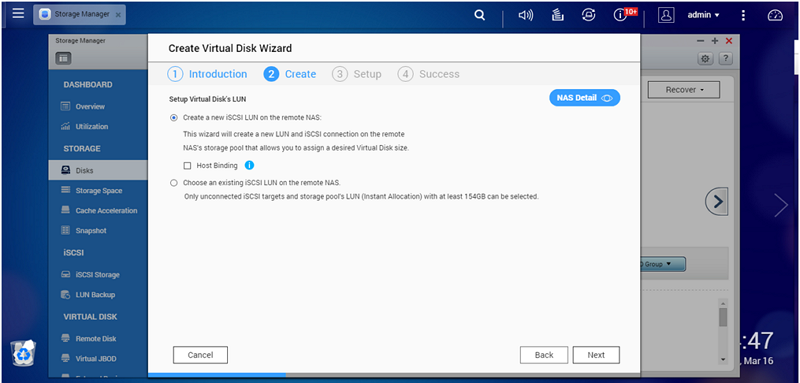Click the user profile icon
800x383 pixels.
coord(665,15)
